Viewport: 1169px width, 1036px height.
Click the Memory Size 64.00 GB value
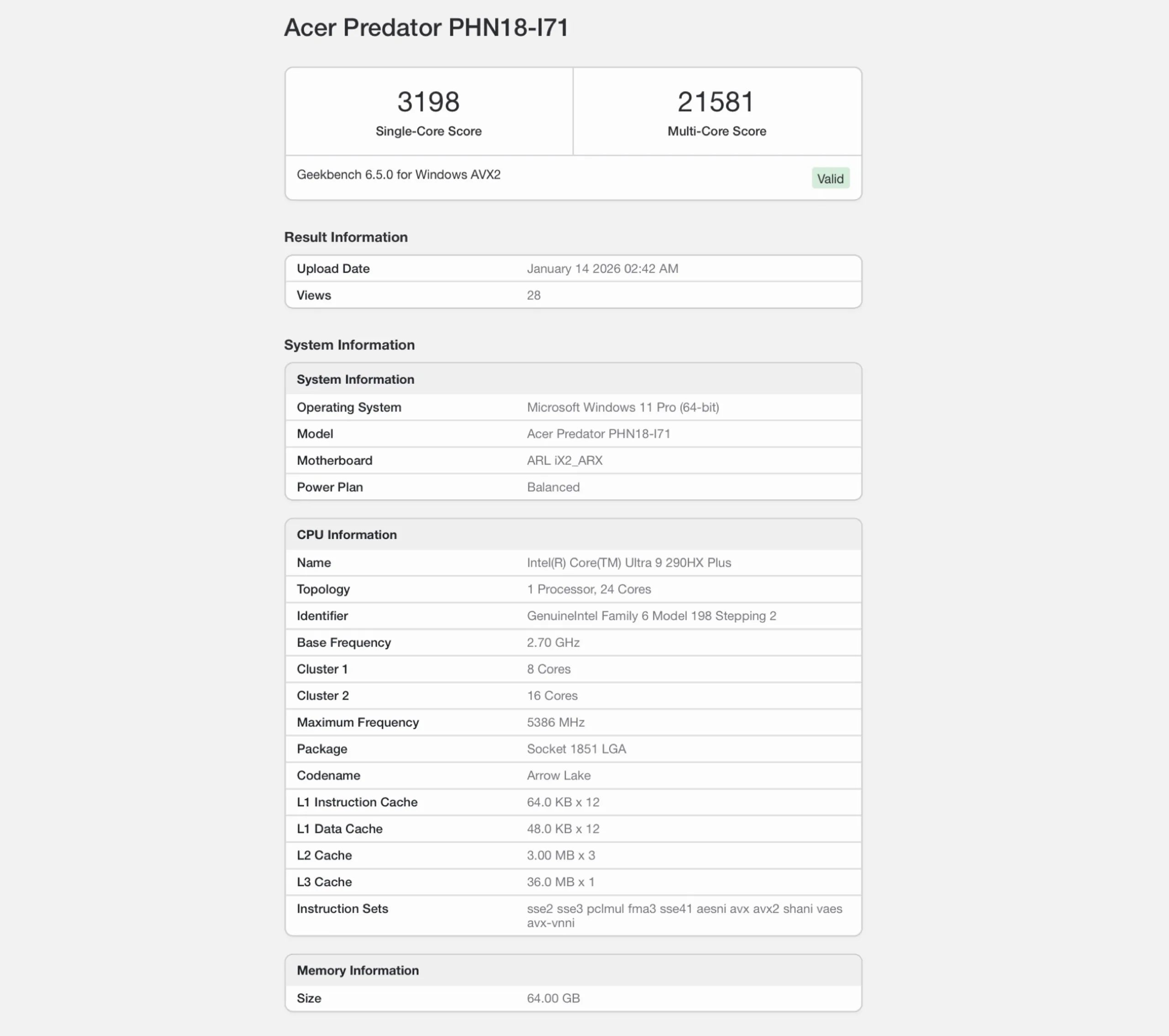(553, 998)
